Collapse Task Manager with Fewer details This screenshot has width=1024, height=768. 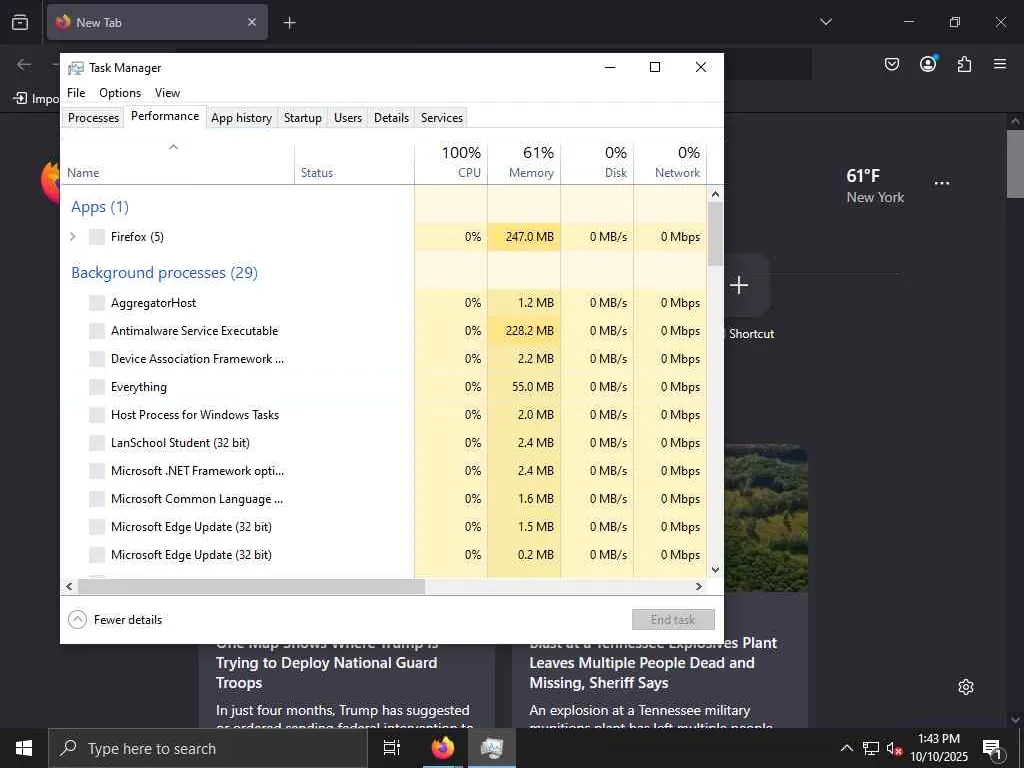point(115,620)
